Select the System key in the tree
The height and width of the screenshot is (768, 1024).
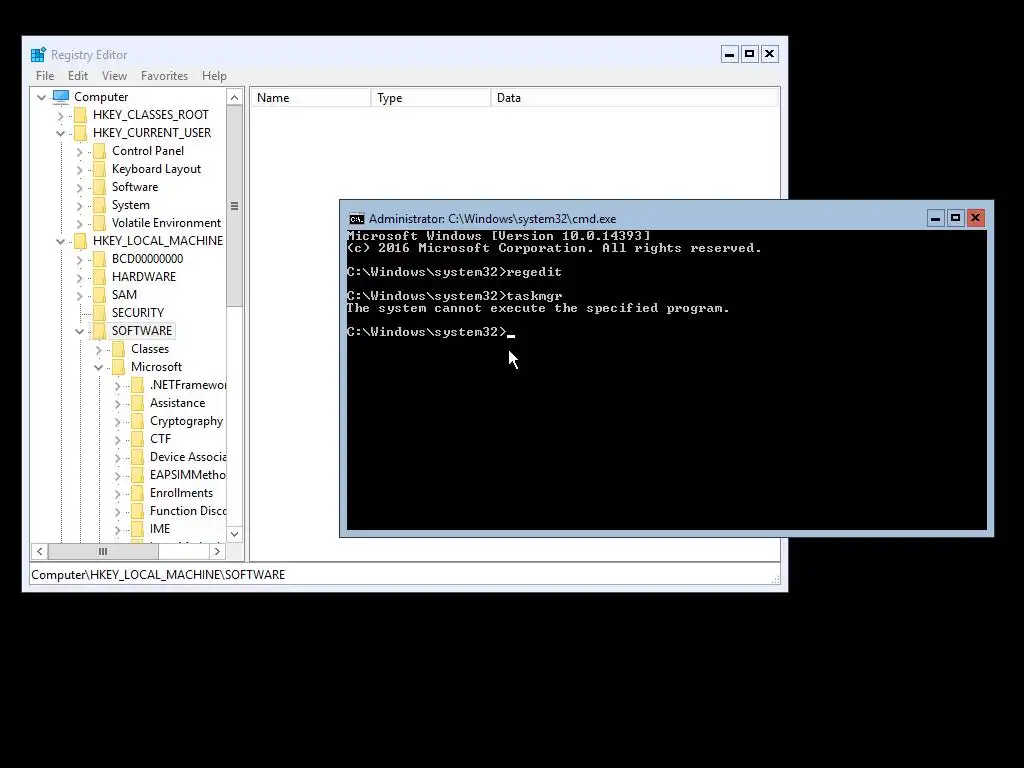click(x=131, y=205)
